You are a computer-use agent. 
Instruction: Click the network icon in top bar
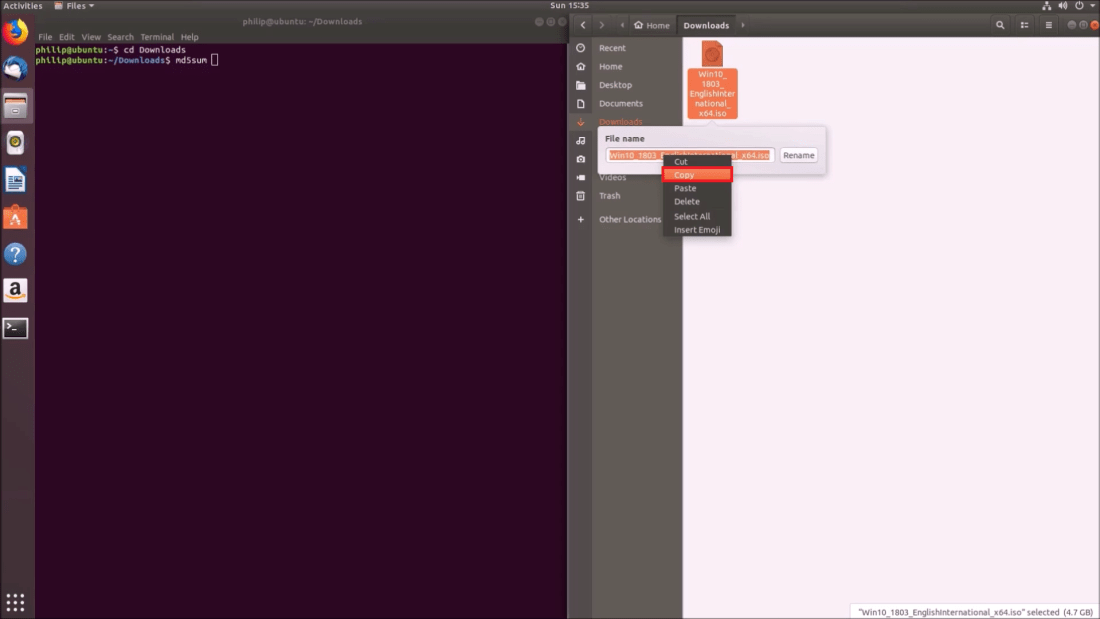(1046, 6)
